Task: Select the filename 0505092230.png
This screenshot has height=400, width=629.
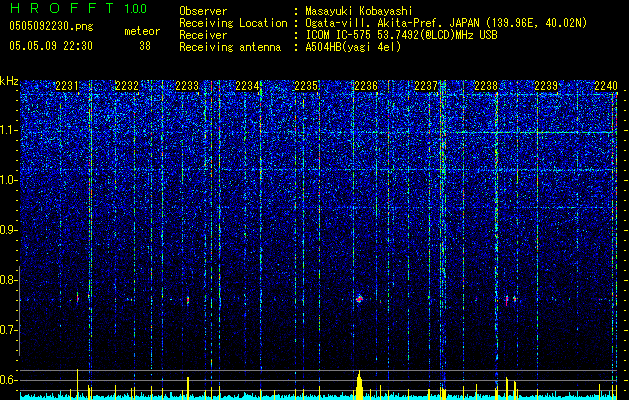Action: point(51,26)
